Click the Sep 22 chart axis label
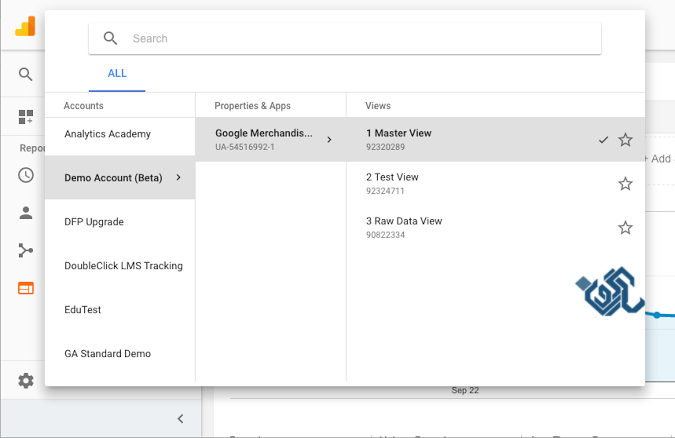Viewport: 675px width, 438px height. (x=465, y=390)
